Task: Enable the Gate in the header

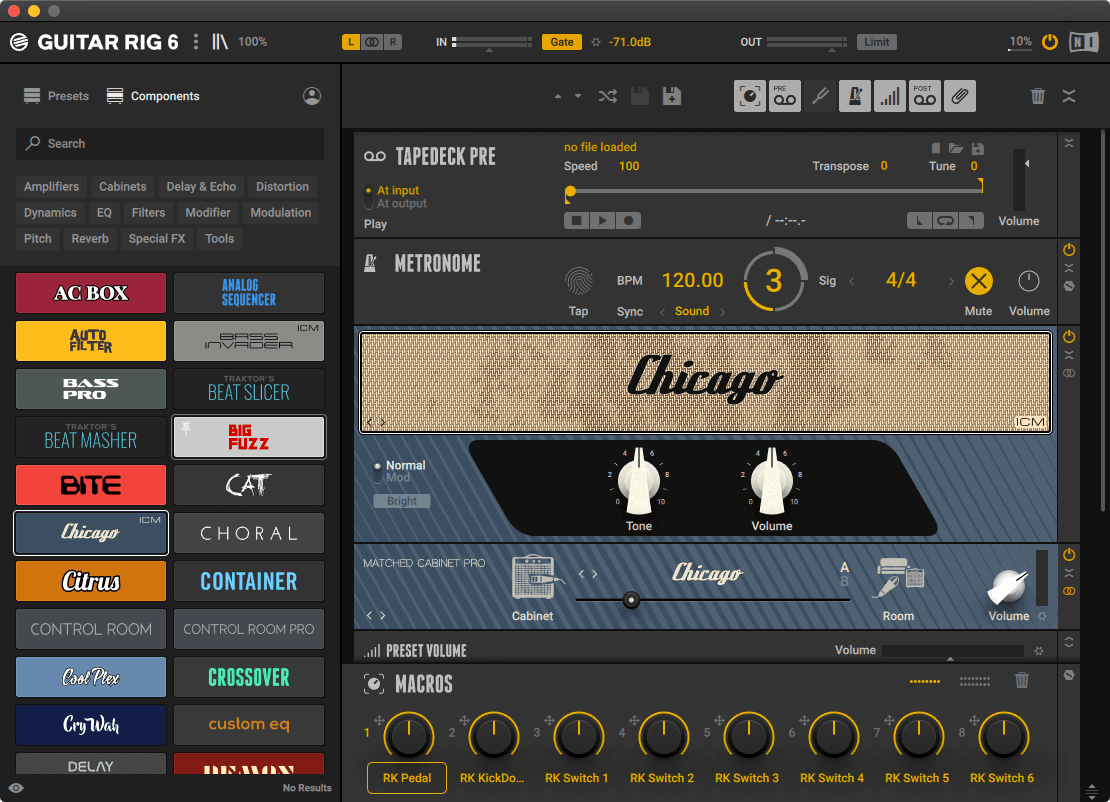Action: (x=561, y=42)
